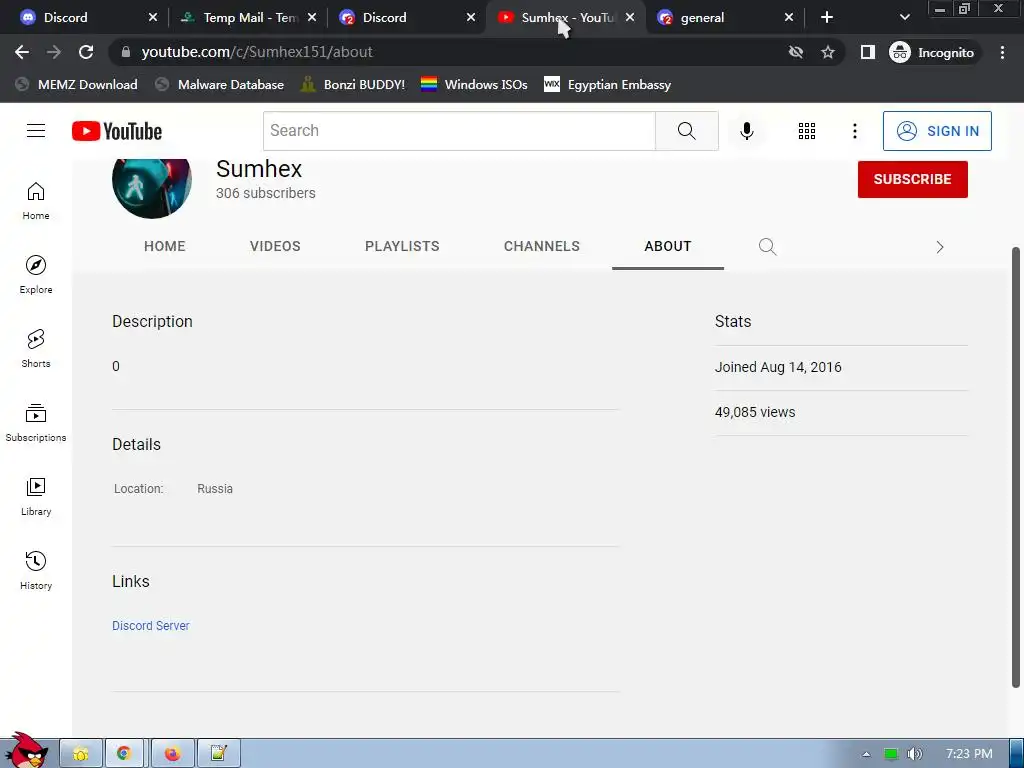The height and width of the screenshot is (768, 1024).
Task: Reload the page
Action: [x=86, y=52]
